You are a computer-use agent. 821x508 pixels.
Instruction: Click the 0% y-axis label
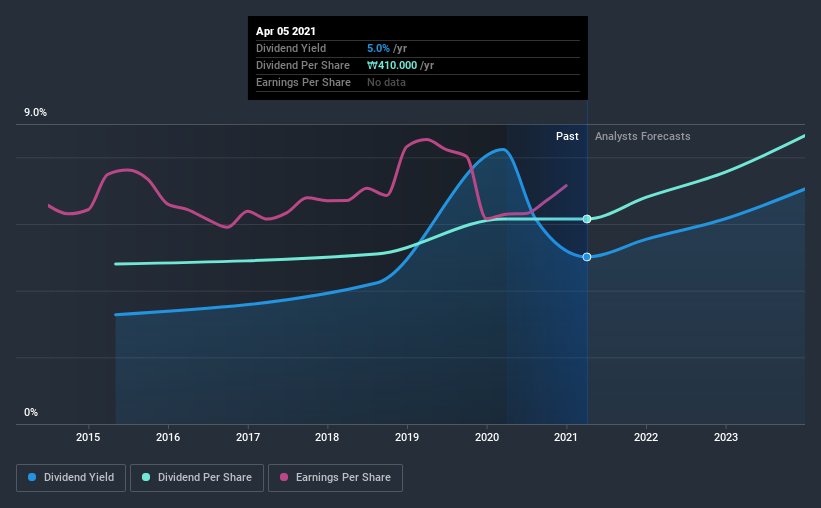31,412
